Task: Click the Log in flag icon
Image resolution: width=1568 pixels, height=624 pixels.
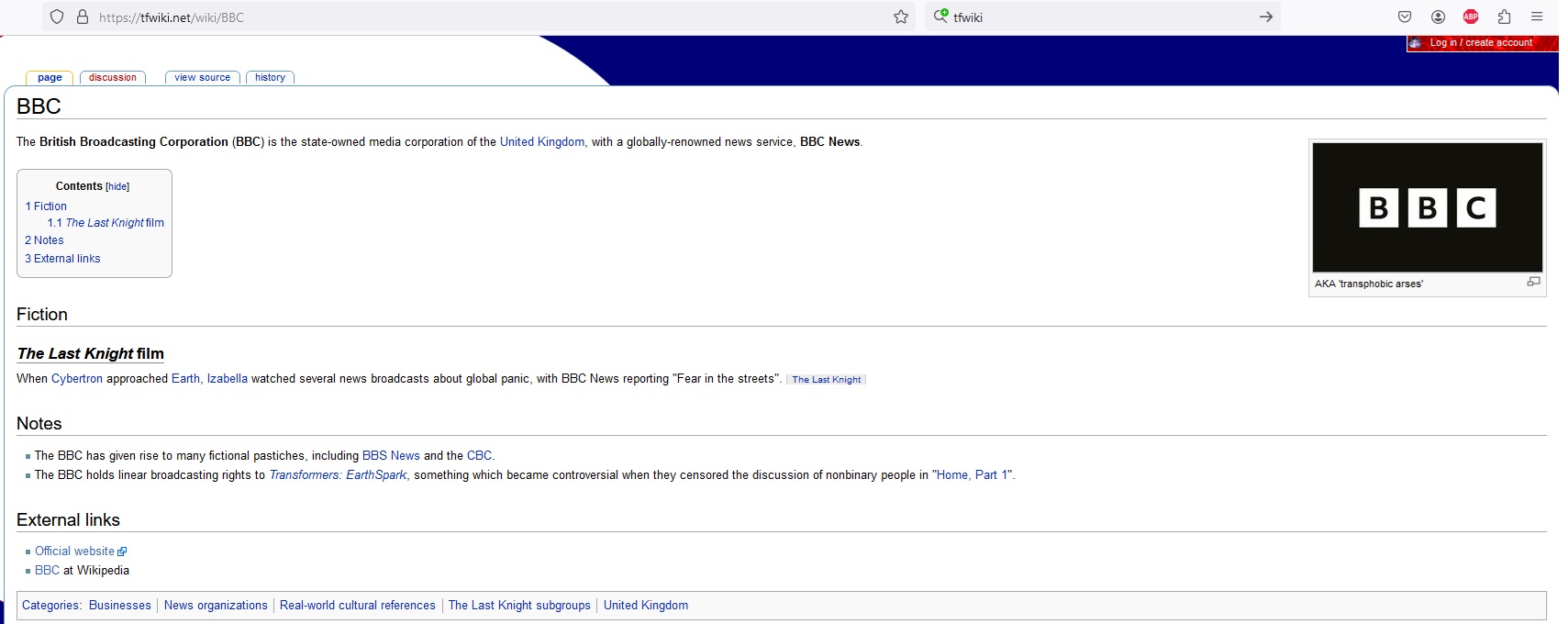Action: (x=1416, y=43)
